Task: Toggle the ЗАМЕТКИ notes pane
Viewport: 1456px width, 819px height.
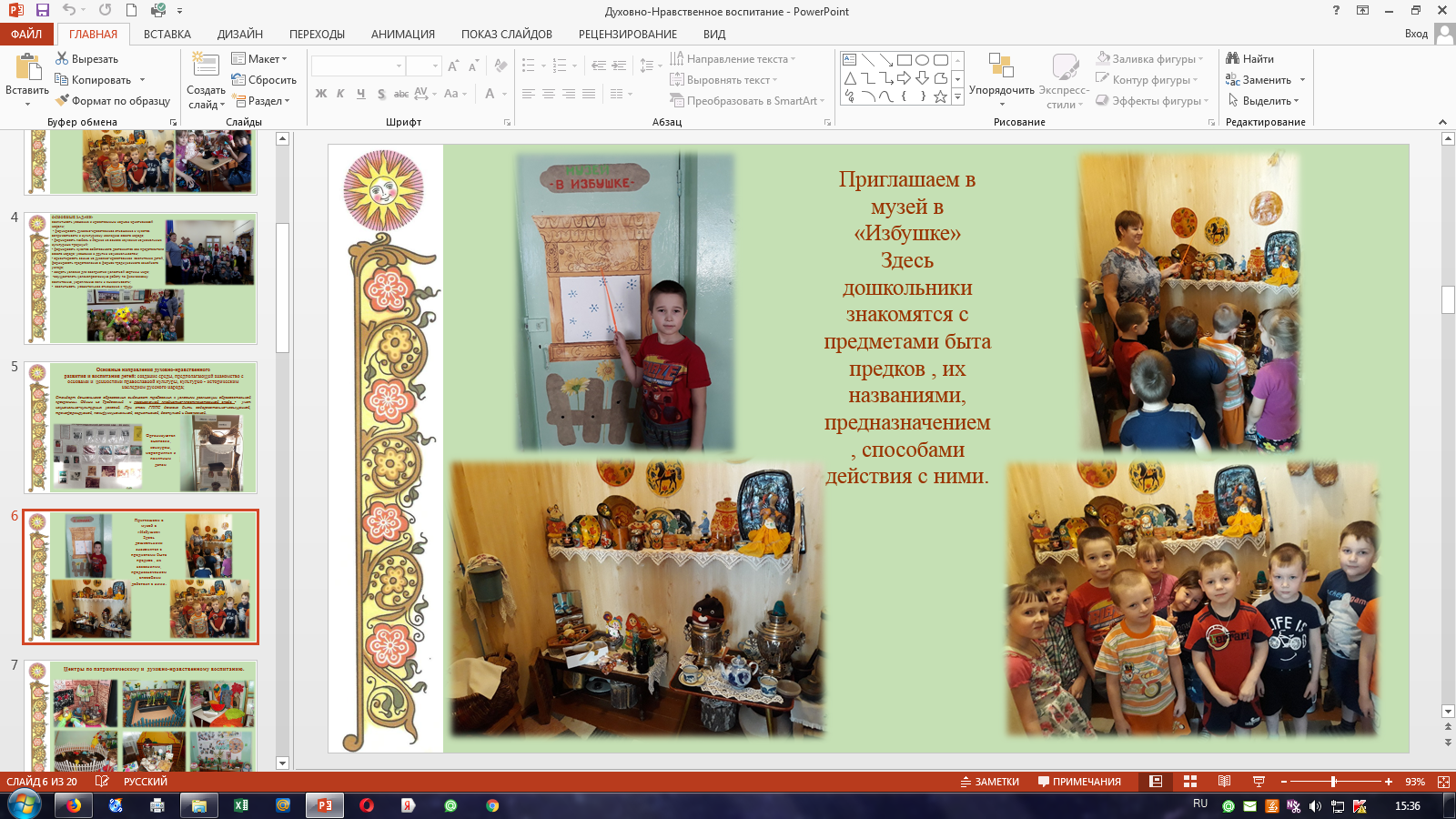Action: (x=989, y=782)
